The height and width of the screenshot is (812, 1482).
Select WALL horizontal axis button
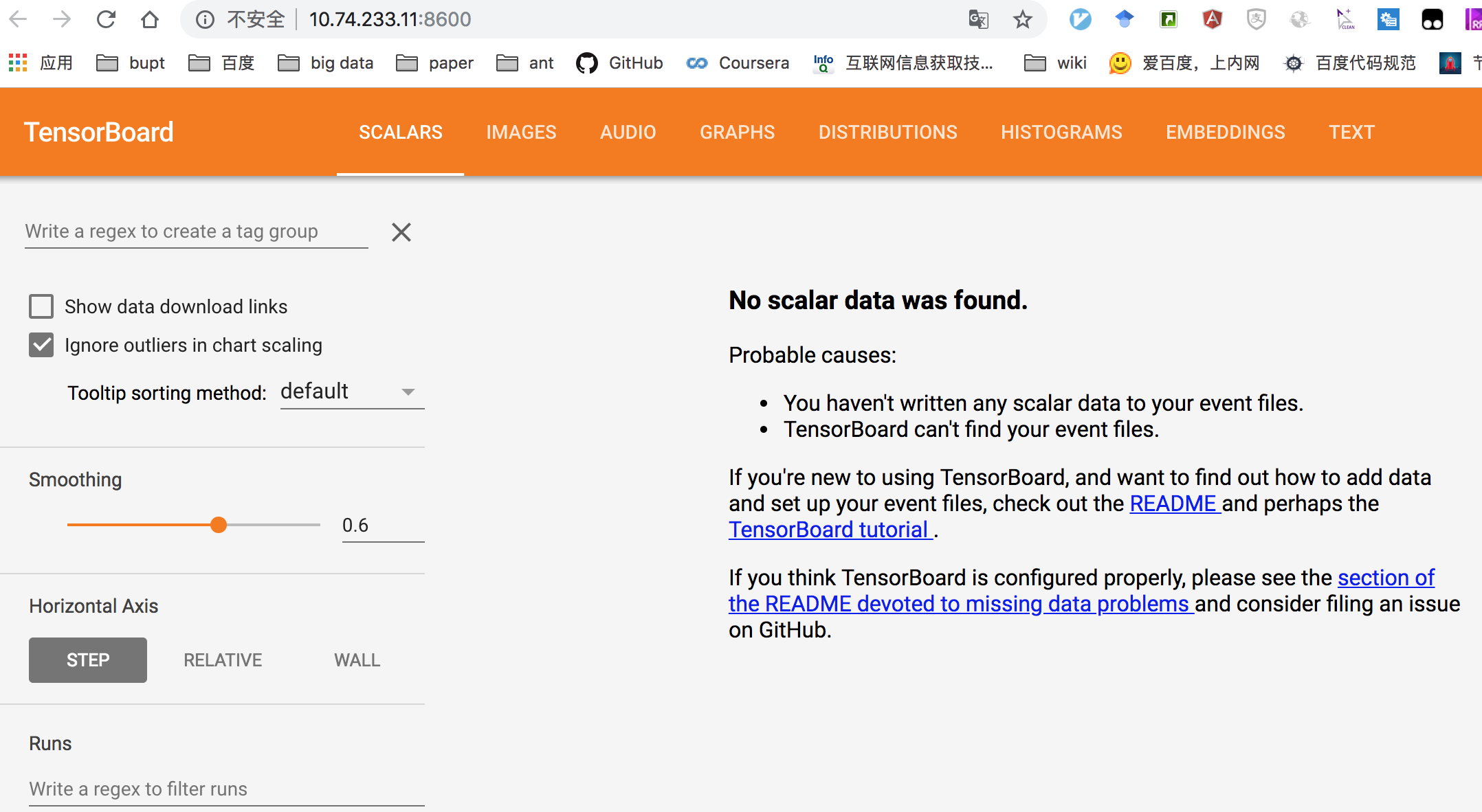(x=357, y=660)
